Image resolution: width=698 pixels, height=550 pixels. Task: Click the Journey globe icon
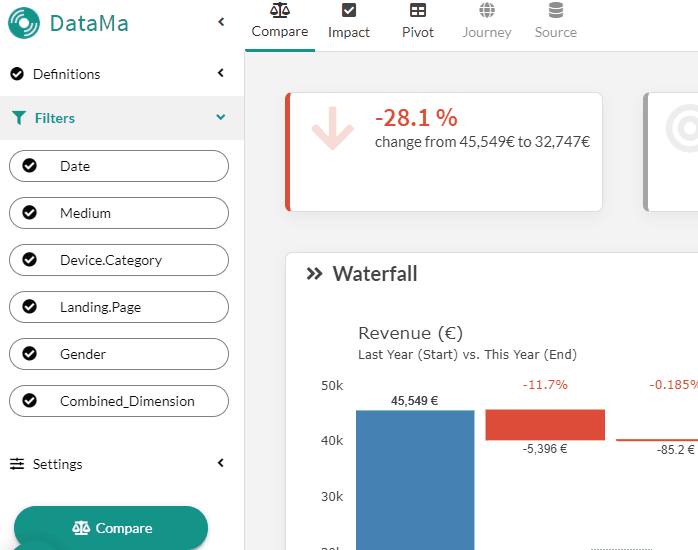click(487, 10)
